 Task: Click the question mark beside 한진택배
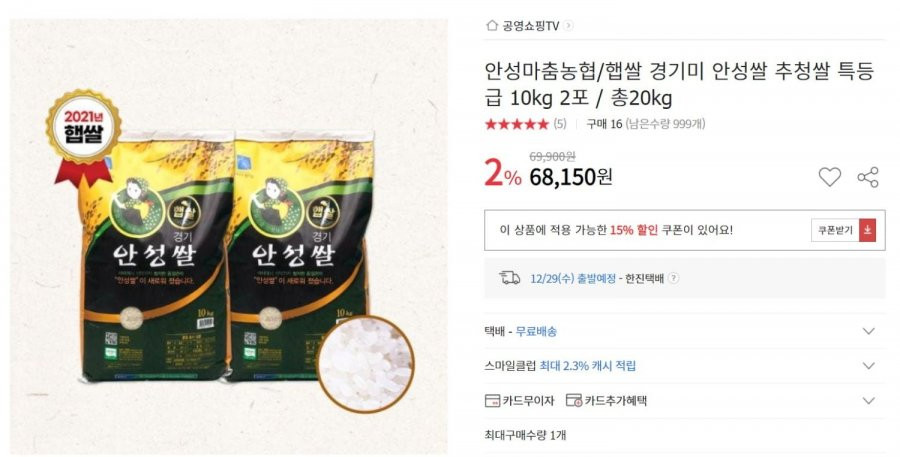tap(674, 278)
